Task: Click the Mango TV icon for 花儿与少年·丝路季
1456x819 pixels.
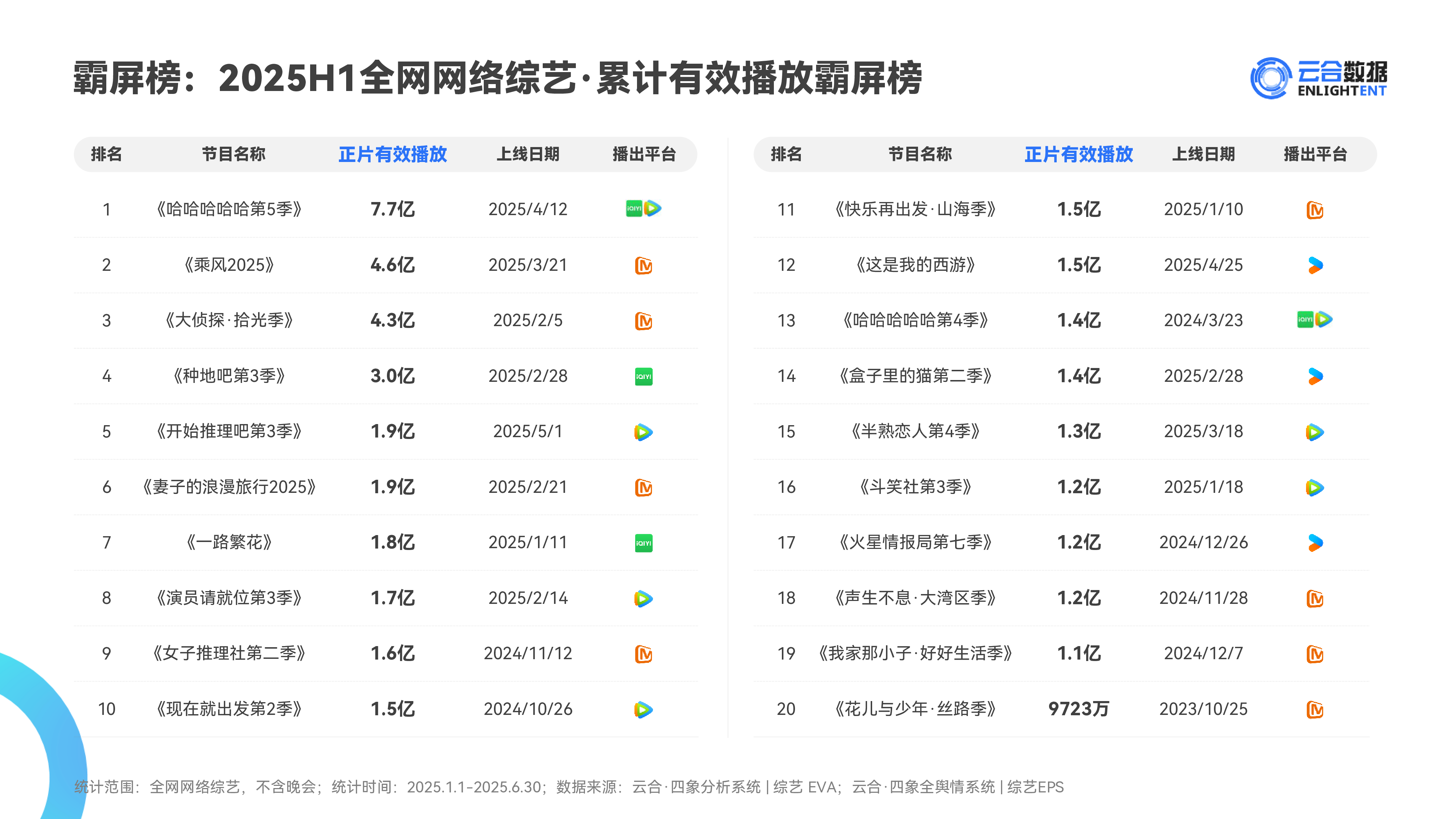Action: (1315, 709)
